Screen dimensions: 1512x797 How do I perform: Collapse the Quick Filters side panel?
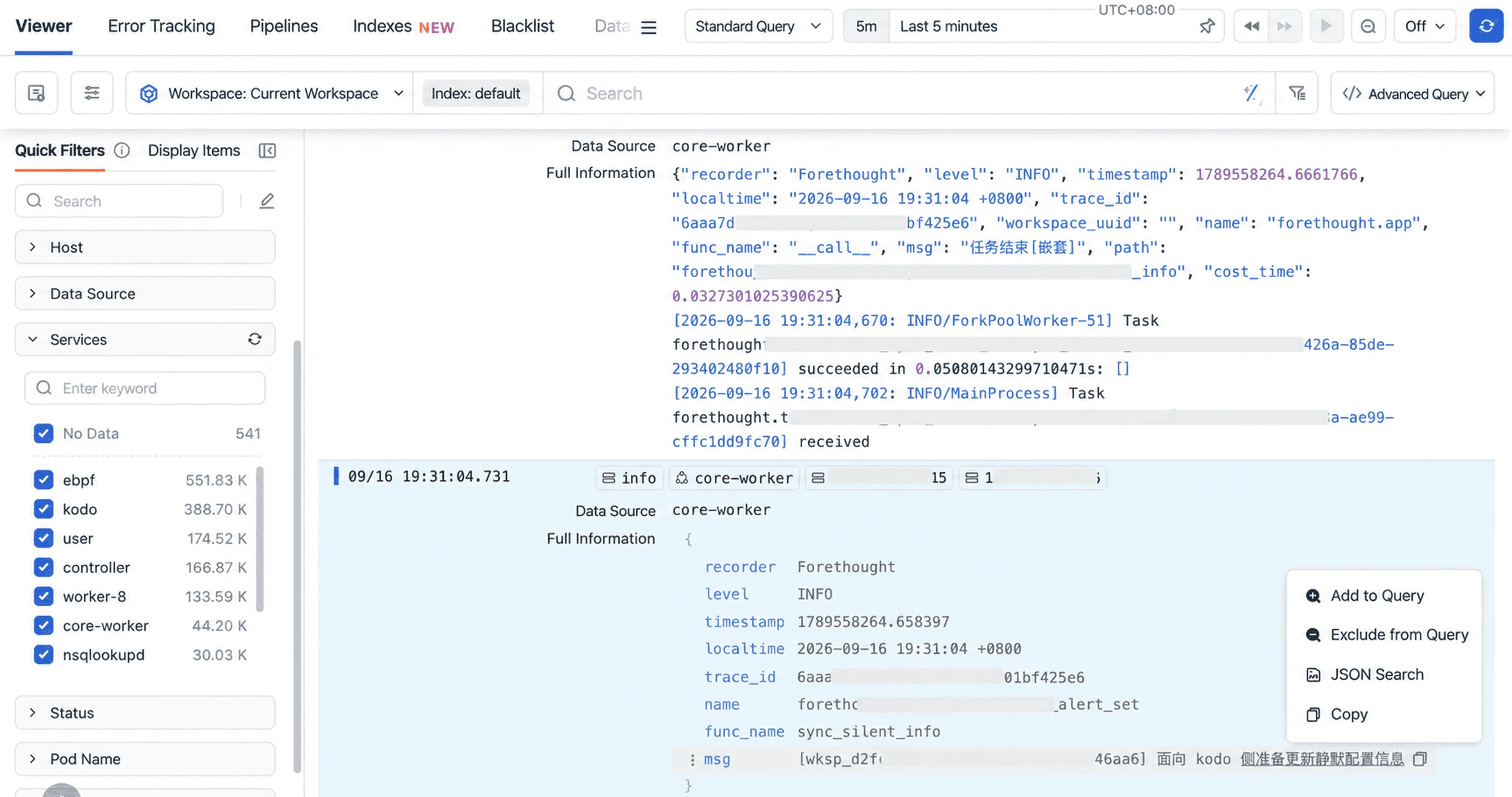click(267, 150)
